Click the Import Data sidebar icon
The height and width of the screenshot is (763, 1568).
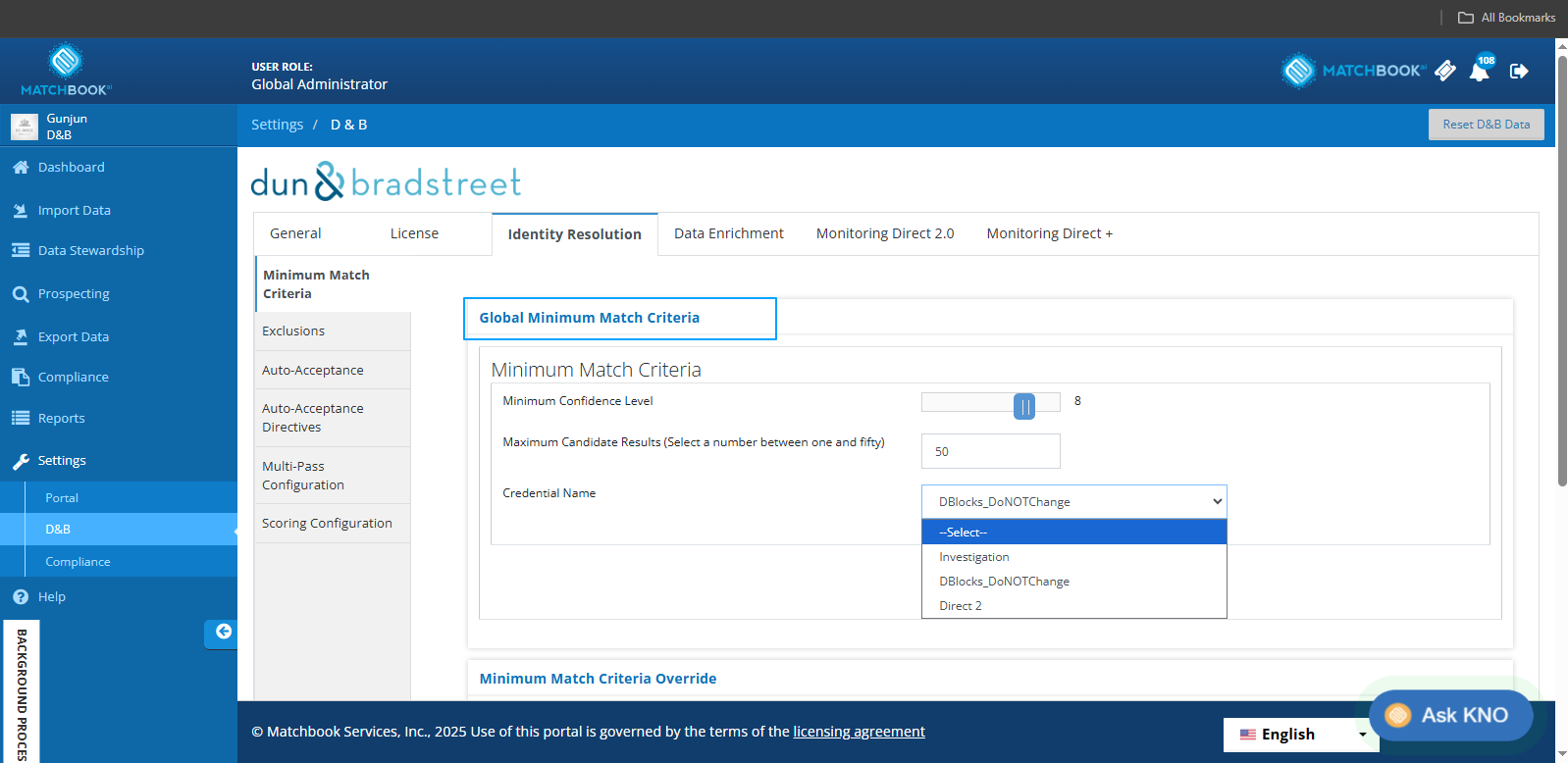tap(21, 211)
